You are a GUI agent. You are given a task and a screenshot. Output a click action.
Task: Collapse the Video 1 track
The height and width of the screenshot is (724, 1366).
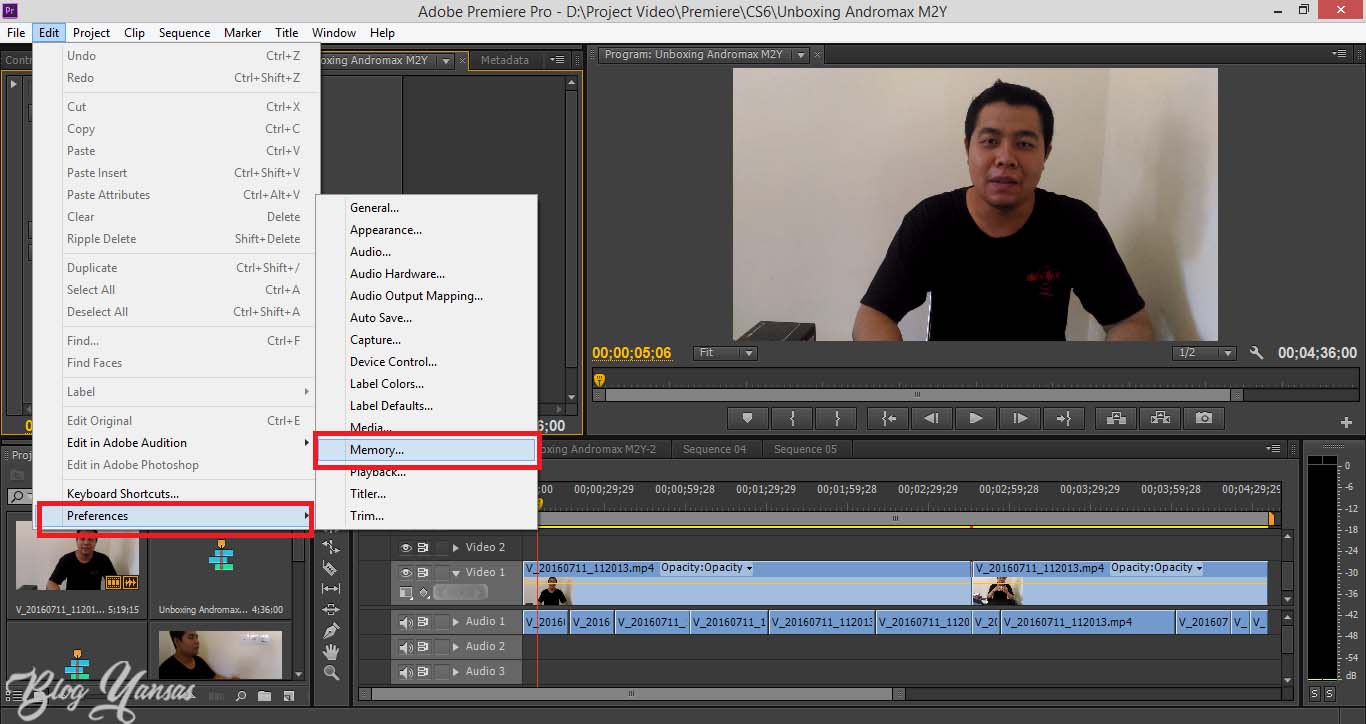pyautogui.click(x=456, y=573)
